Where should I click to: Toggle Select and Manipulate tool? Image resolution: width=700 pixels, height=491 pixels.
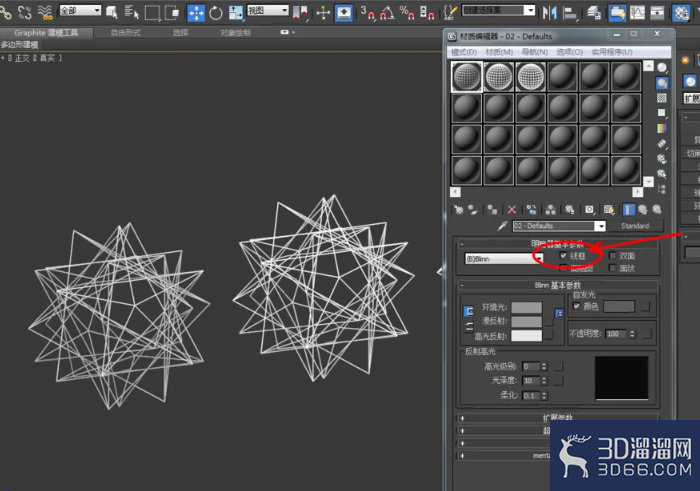pos(323,12)
